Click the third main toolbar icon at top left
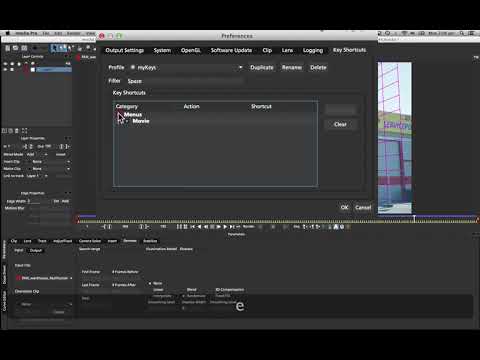The width and height of the screenshot is (480, 360). tap(24, 48)
